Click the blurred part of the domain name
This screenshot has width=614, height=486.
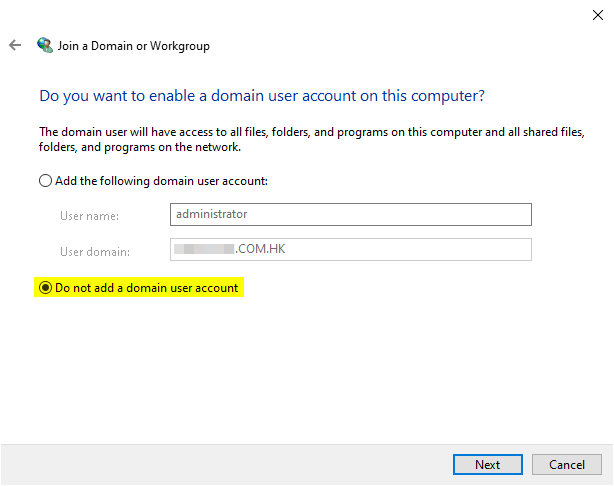pos(204,249)
